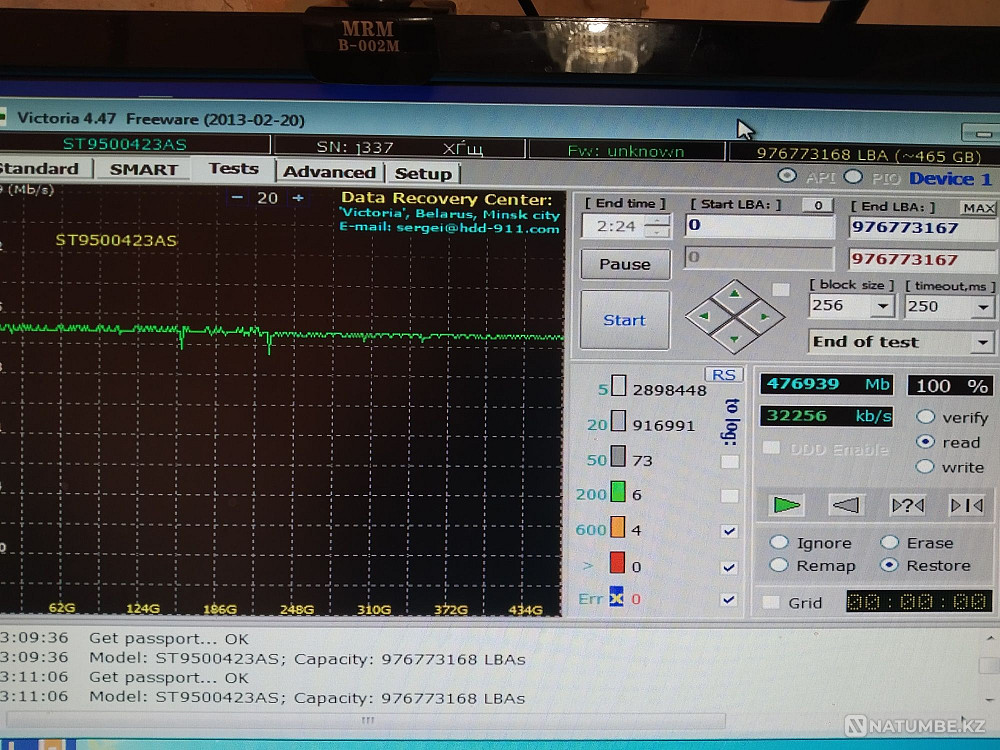Screen dimensions: 1000x750
Task: Select the verify test mode
Action: pos(925,417)
